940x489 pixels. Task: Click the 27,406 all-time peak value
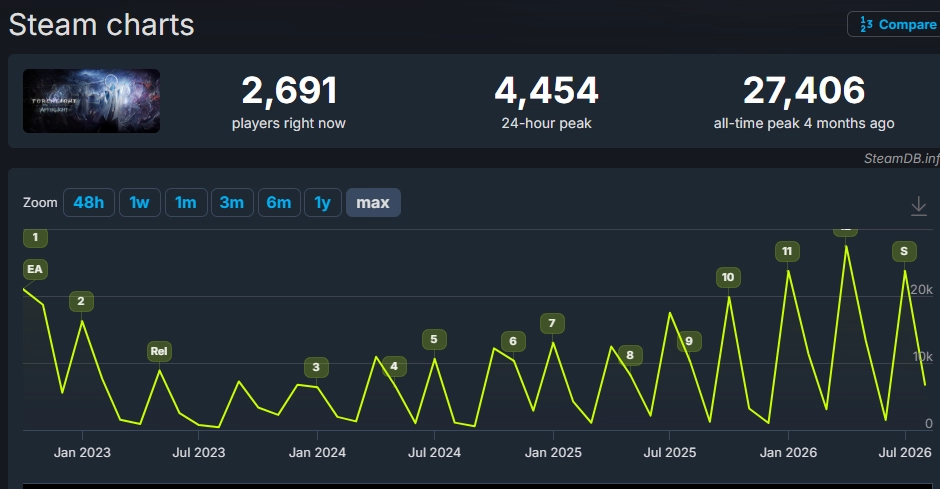[804, 90]
